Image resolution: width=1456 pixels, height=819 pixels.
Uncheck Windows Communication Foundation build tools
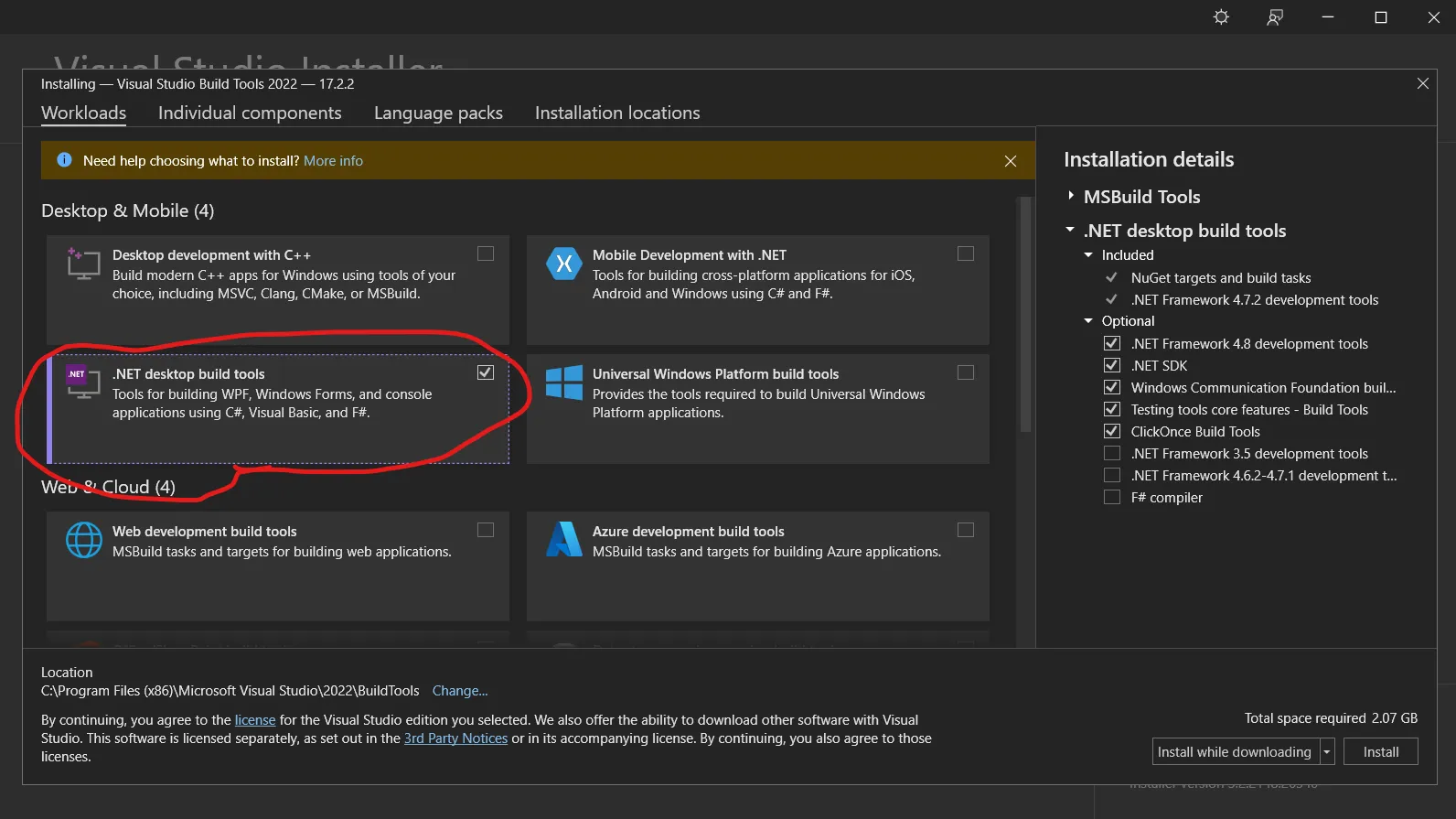pos(1112,387)
